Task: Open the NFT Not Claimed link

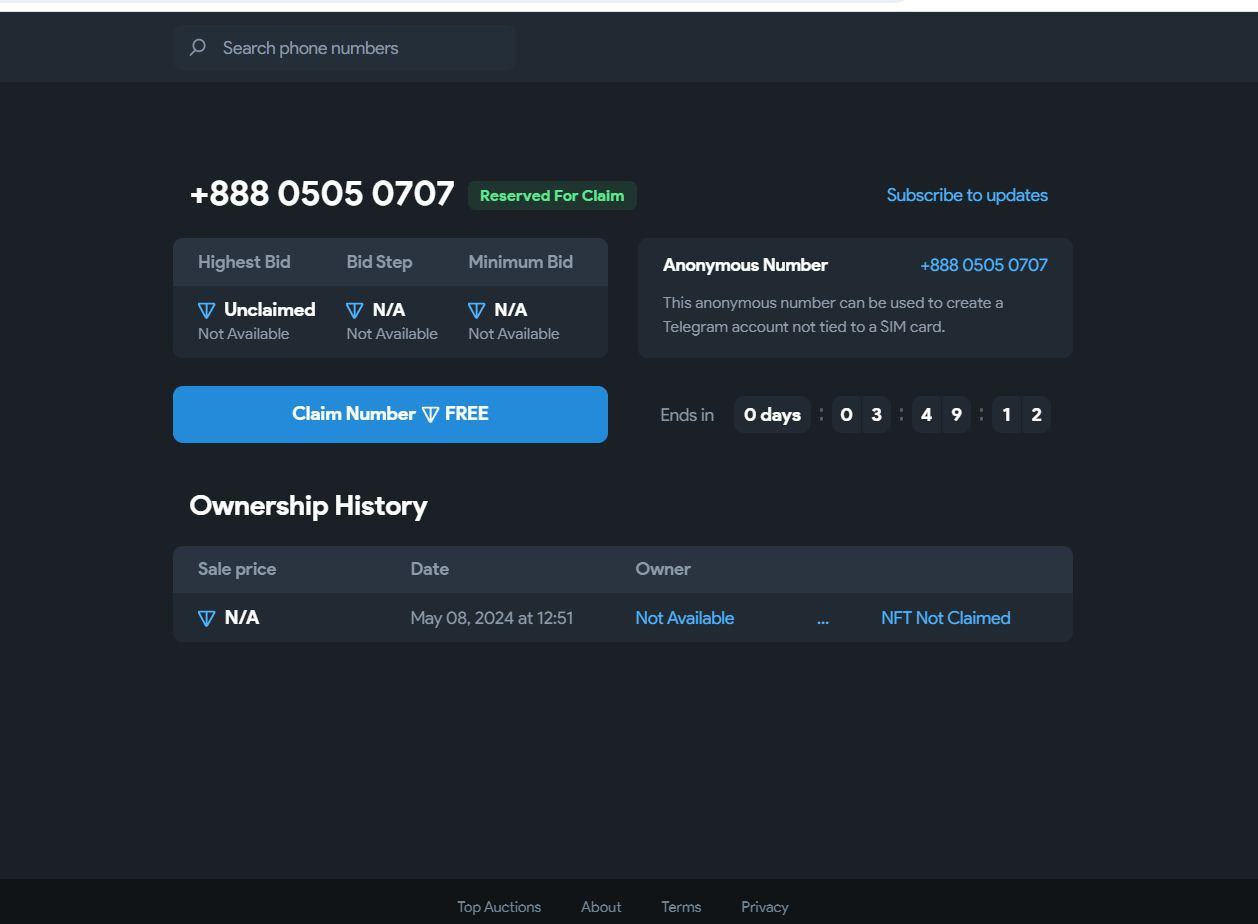Action: coord(946,618)
